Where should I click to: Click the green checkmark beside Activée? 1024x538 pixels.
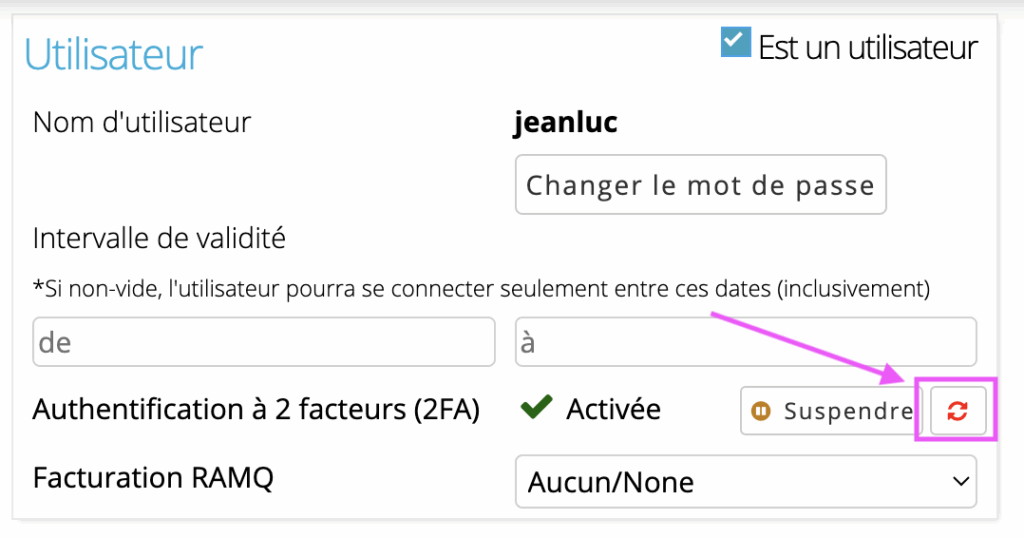click(x=536, y=407)
